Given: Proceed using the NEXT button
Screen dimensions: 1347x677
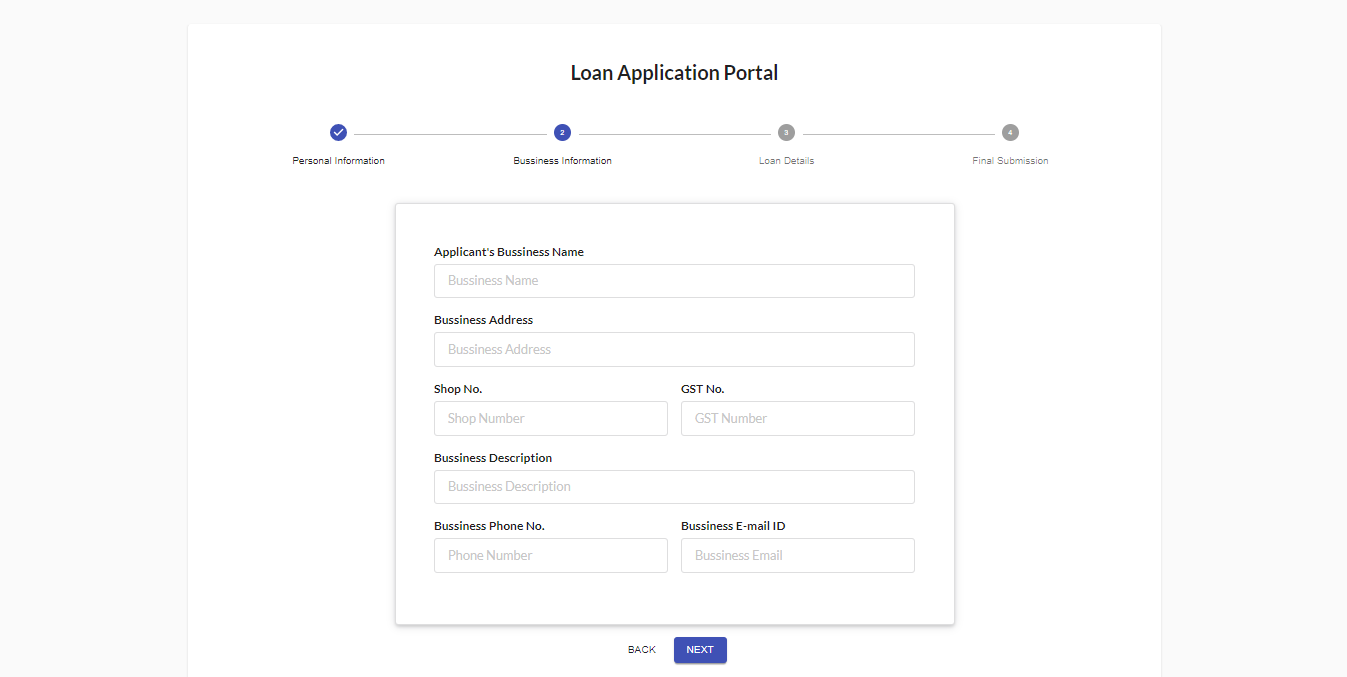Looking at the screenshot, I should (700, 650).
